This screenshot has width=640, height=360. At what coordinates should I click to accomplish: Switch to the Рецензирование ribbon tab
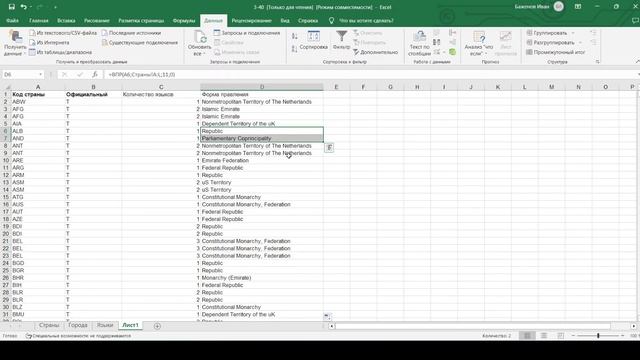tap(251, 20)
